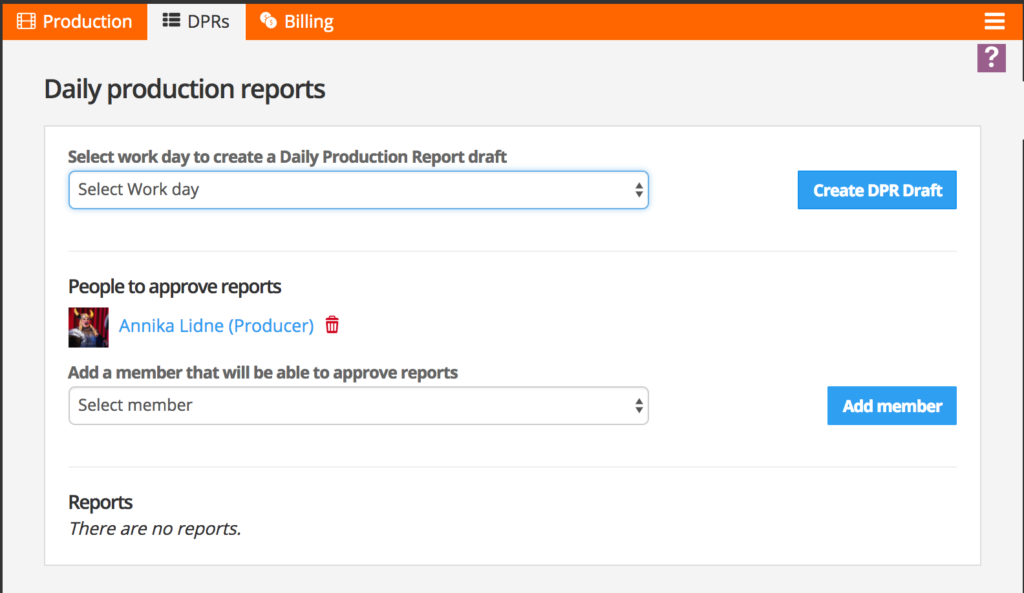Click the Daily production reports heading
The image size is (1024, 593).
(184, 89)
